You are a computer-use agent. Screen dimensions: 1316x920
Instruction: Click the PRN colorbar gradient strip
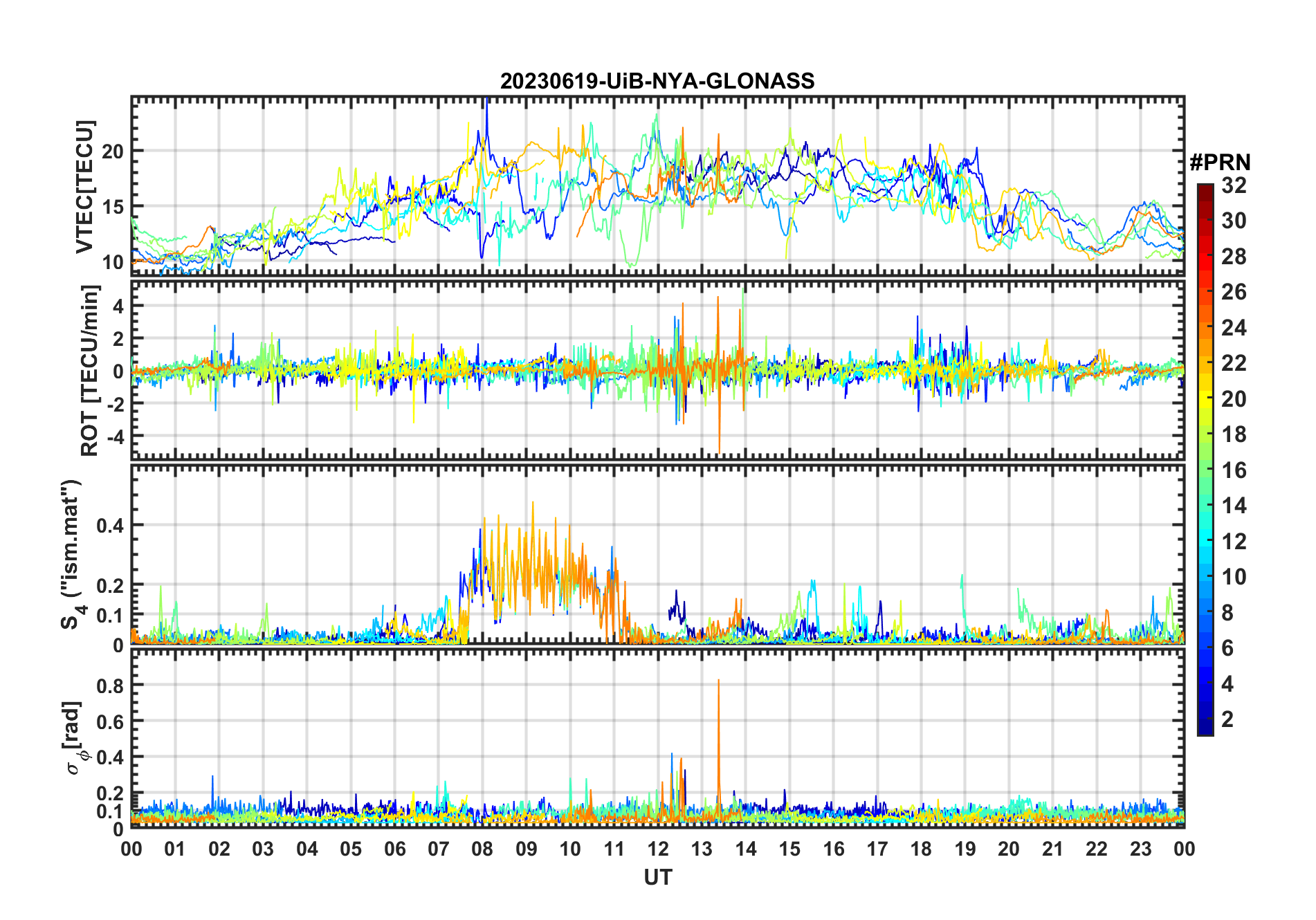pos(1205,459)
